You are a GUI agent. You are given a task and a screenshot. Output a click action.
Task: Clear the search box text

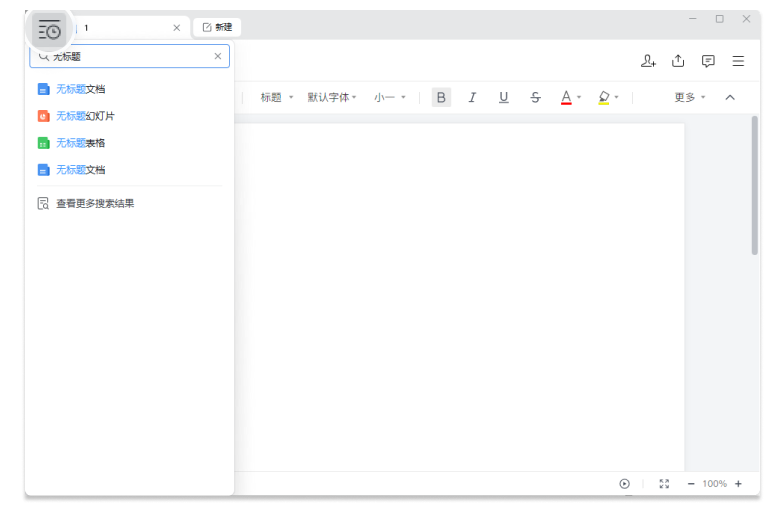click(x=218, y=57)
